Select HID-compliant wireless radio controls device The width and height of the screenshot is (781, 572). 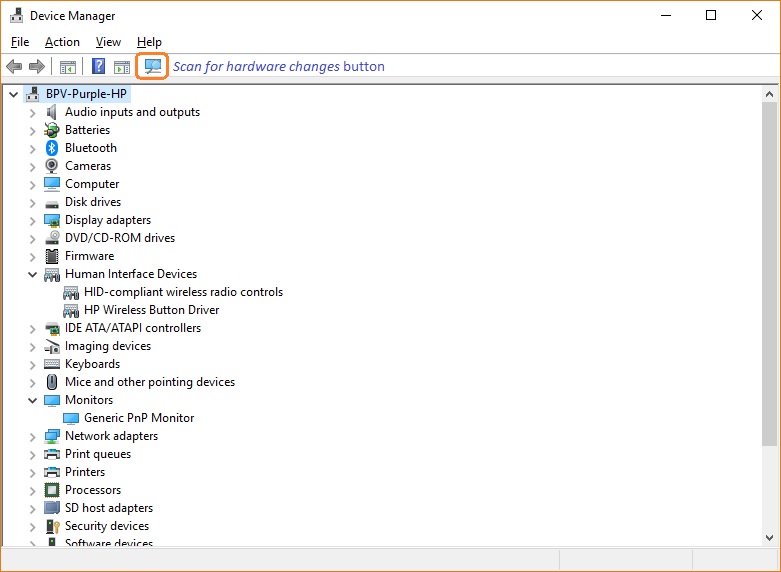[183, 292]
